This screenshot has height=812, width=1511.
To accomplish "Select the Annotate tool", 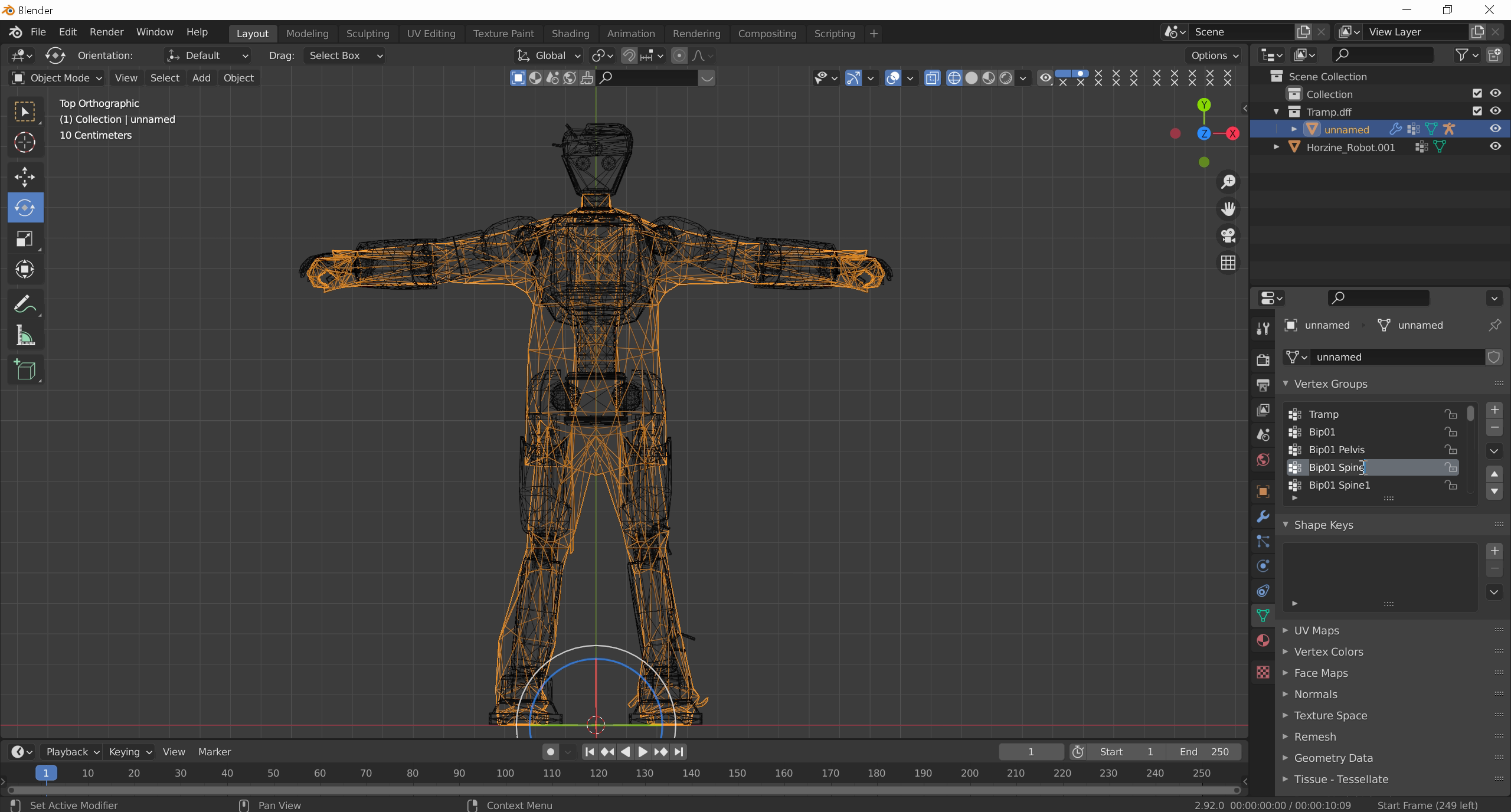I will click(x=25, y=304).
